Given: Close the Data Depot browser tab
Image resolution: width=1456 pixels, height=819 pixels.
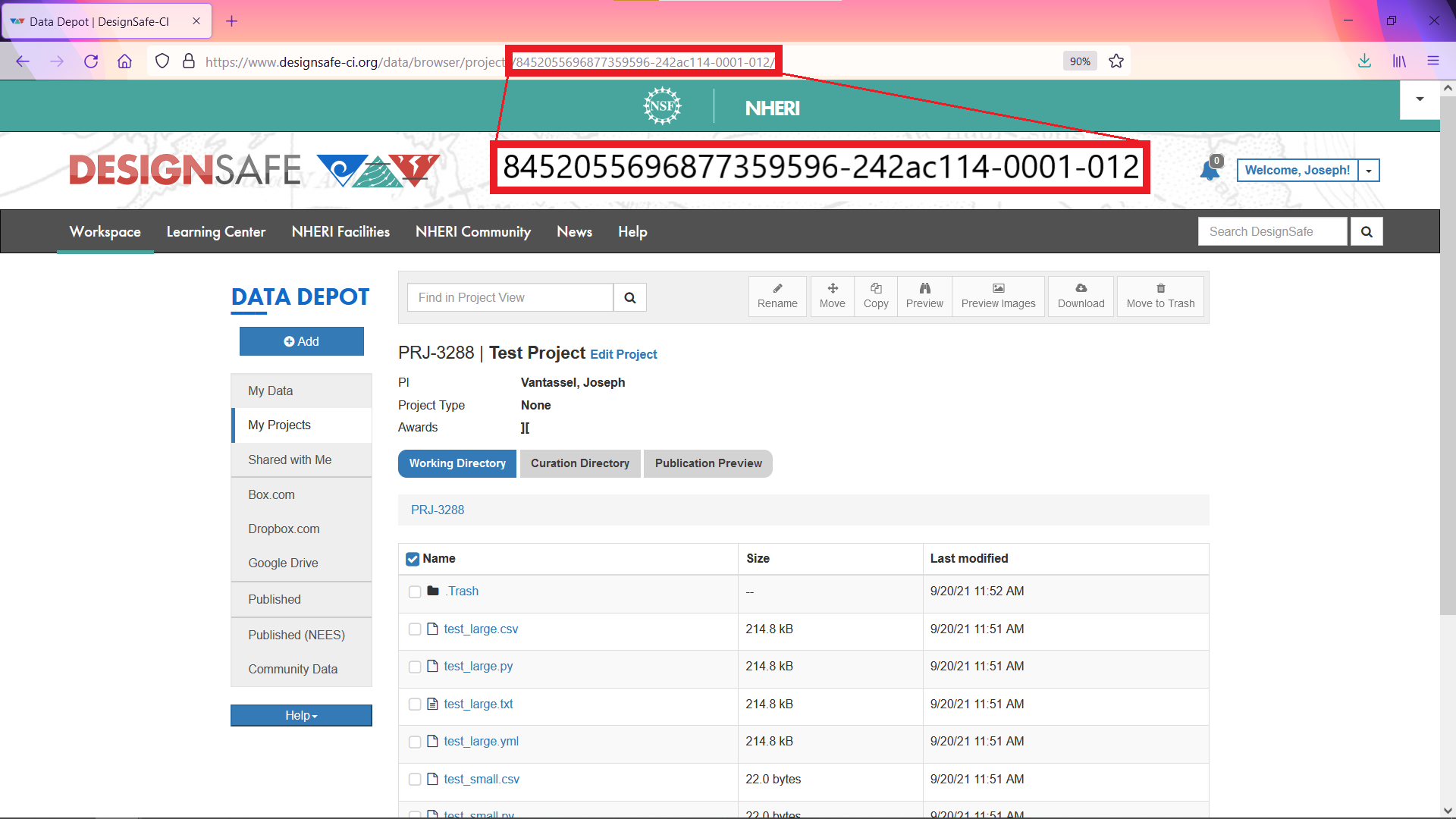Looking at the screenshot, I should (x=196, y=21).
